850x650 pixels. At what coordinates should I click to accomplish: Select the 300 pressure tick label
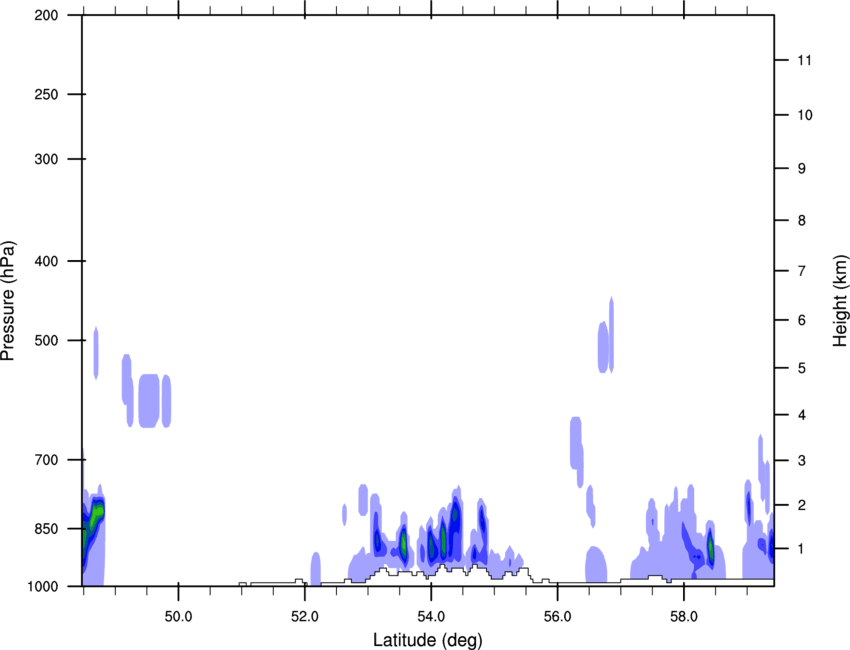[46, 159]
